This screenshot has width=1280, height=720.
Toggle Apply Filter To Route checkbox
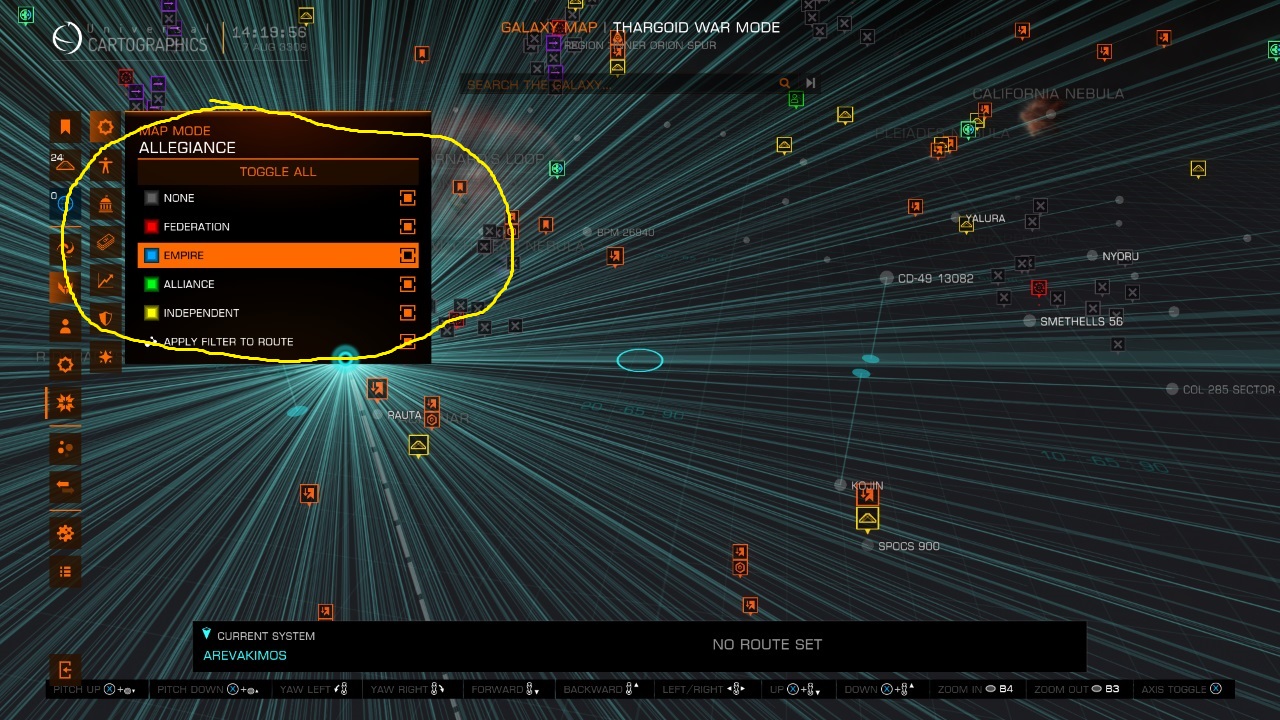pyautogui.click(x=407, y=342)
